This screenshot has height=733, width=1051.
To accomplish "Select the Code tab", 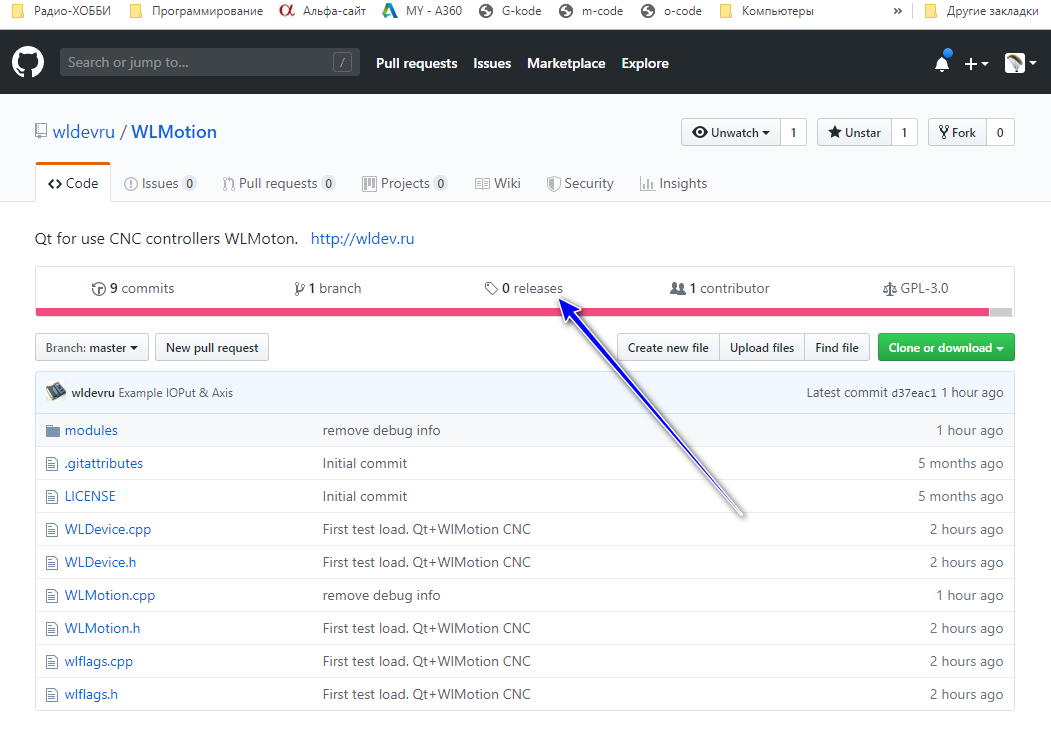I will [x=73, y=183].
